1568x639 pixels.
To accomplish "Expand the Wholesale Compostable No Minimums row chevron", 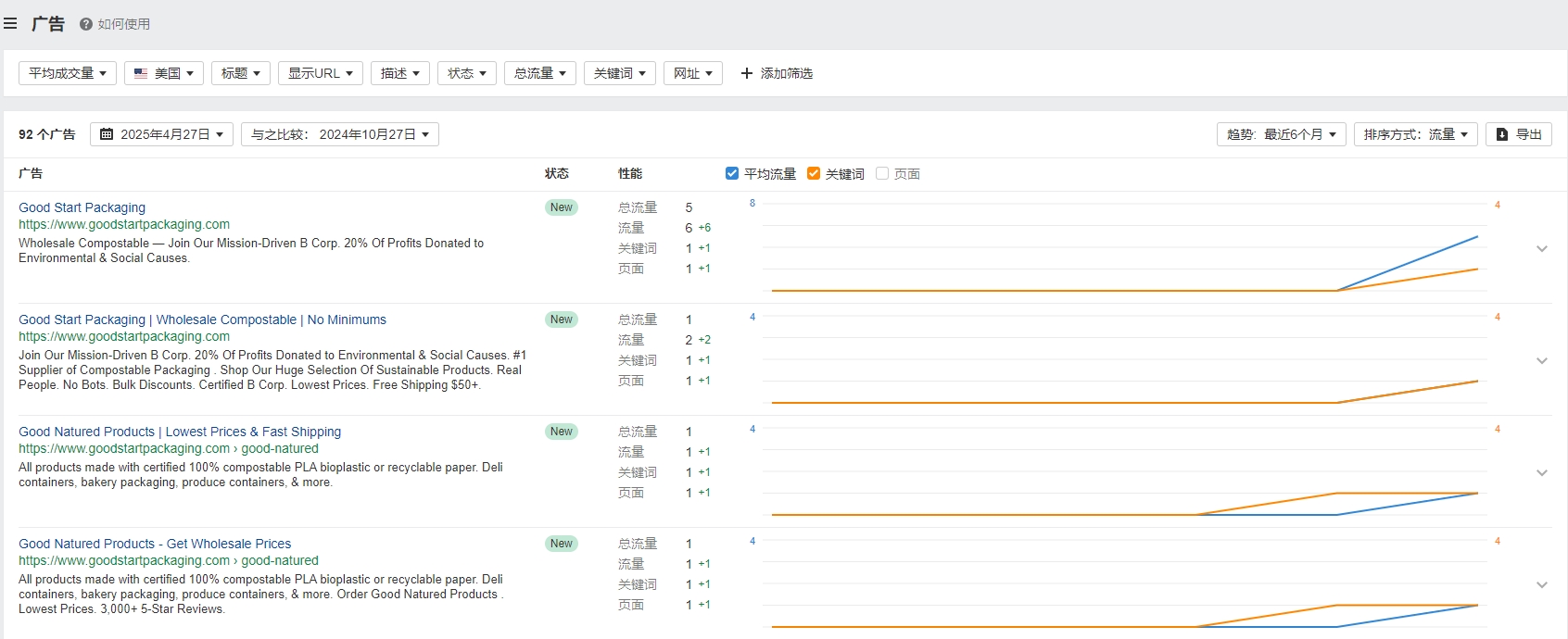I will pyautogui.click(x=1542, y=360).
